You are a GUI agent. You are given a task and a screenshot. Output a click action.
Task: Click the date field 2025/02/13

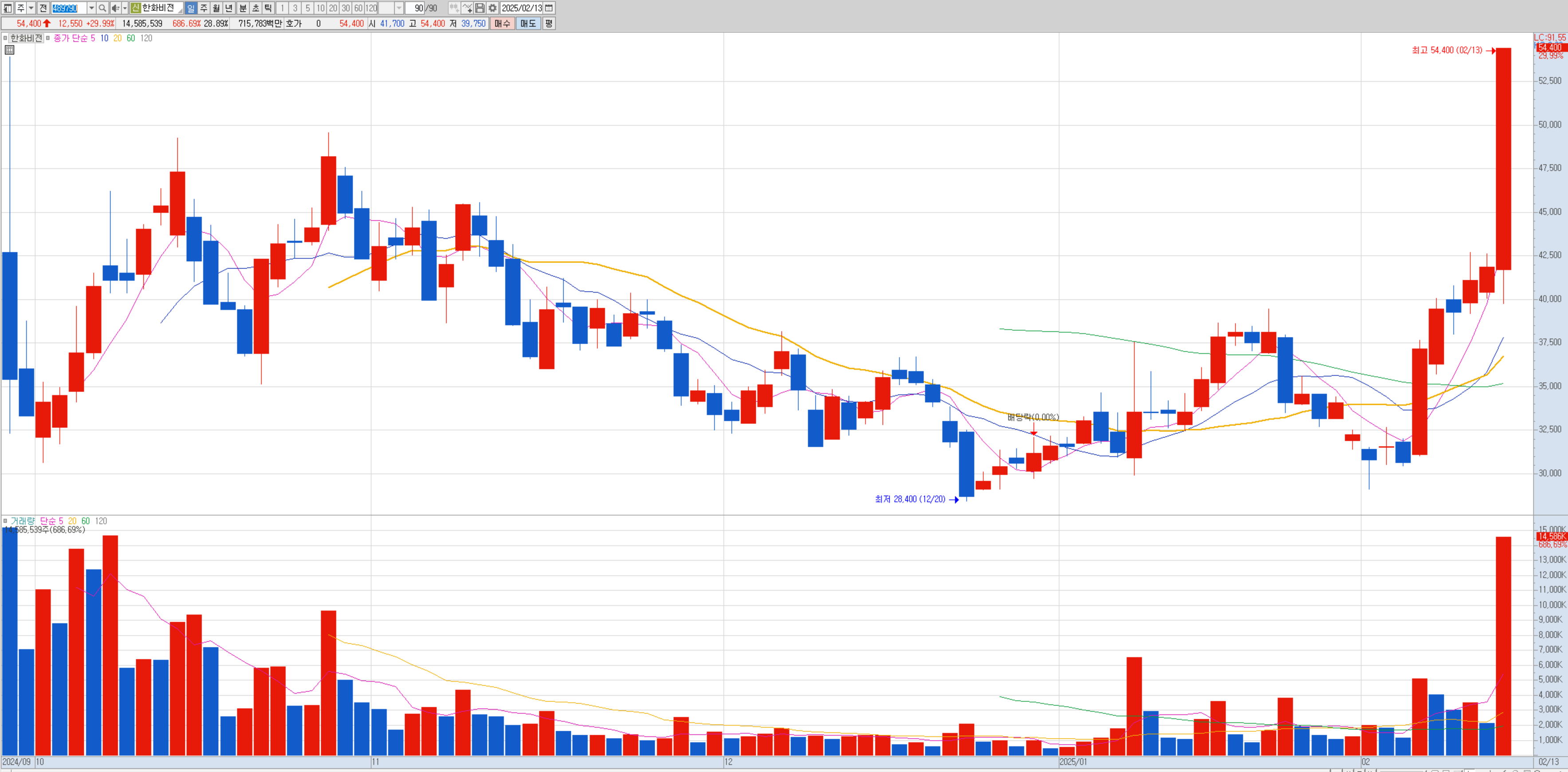(x=521, y=8)
